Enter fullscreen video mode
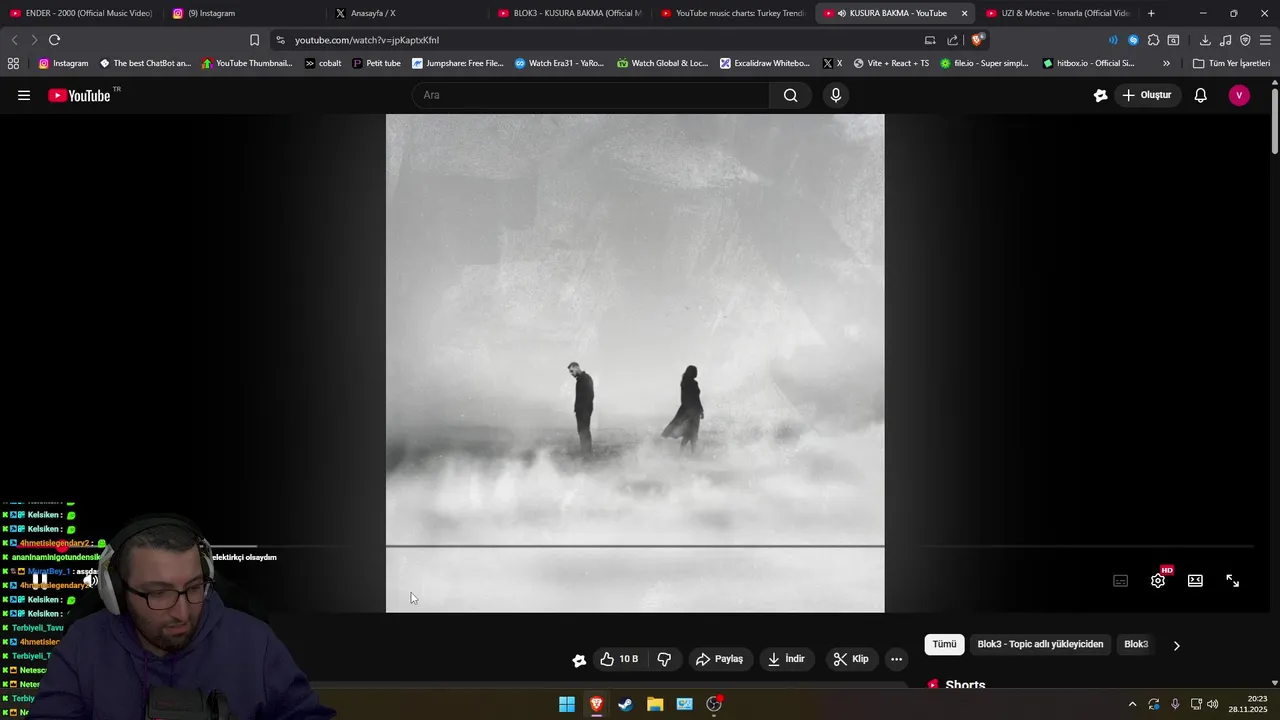The height and width of the screenshot is (720, 1280). pyautogui.click(x=1233, y=580)
